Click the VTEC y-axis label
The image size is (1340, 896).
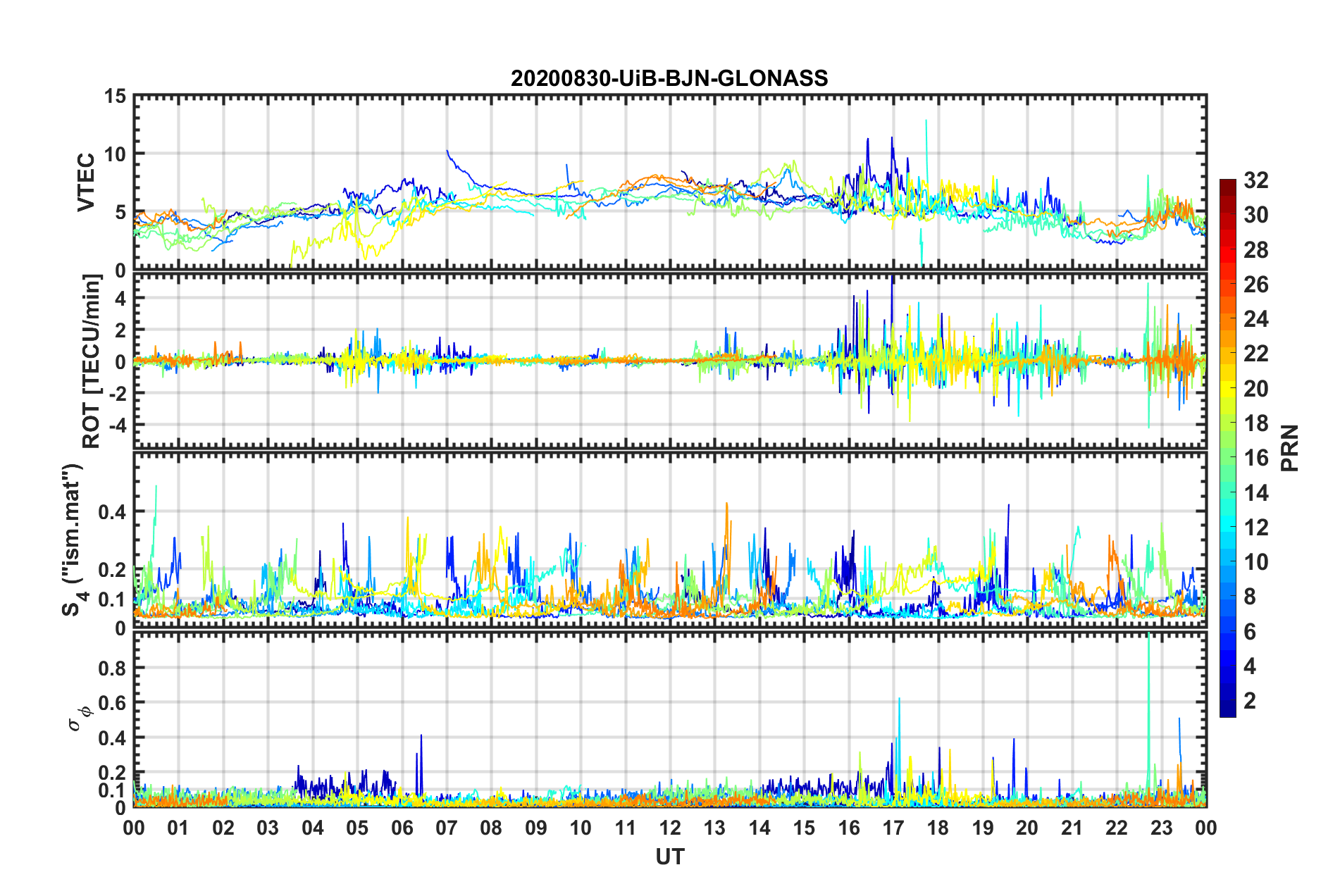pyautogui.click(x=86, y=182)
